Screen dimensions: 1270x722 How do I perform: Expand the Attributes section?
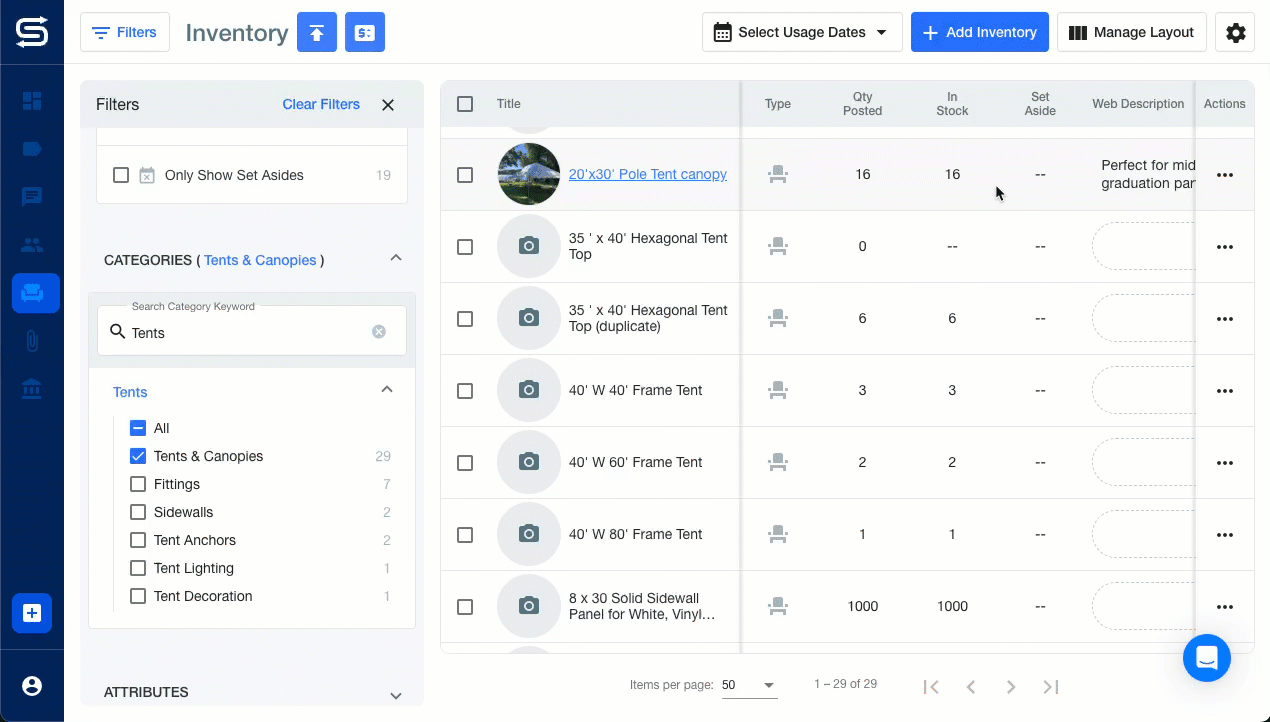(396, 695)
